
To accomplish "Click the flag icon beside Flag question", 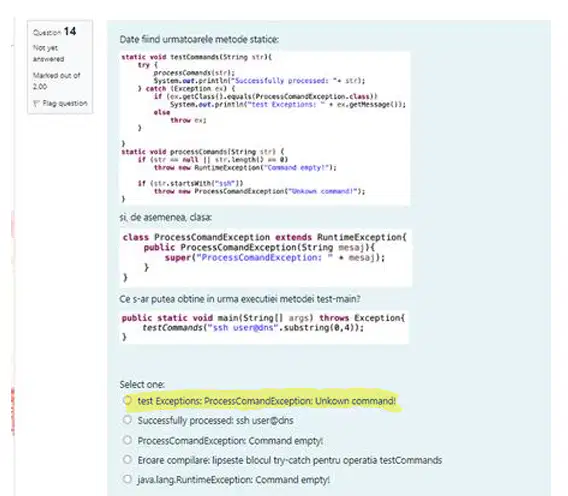I will coord(36,103).
